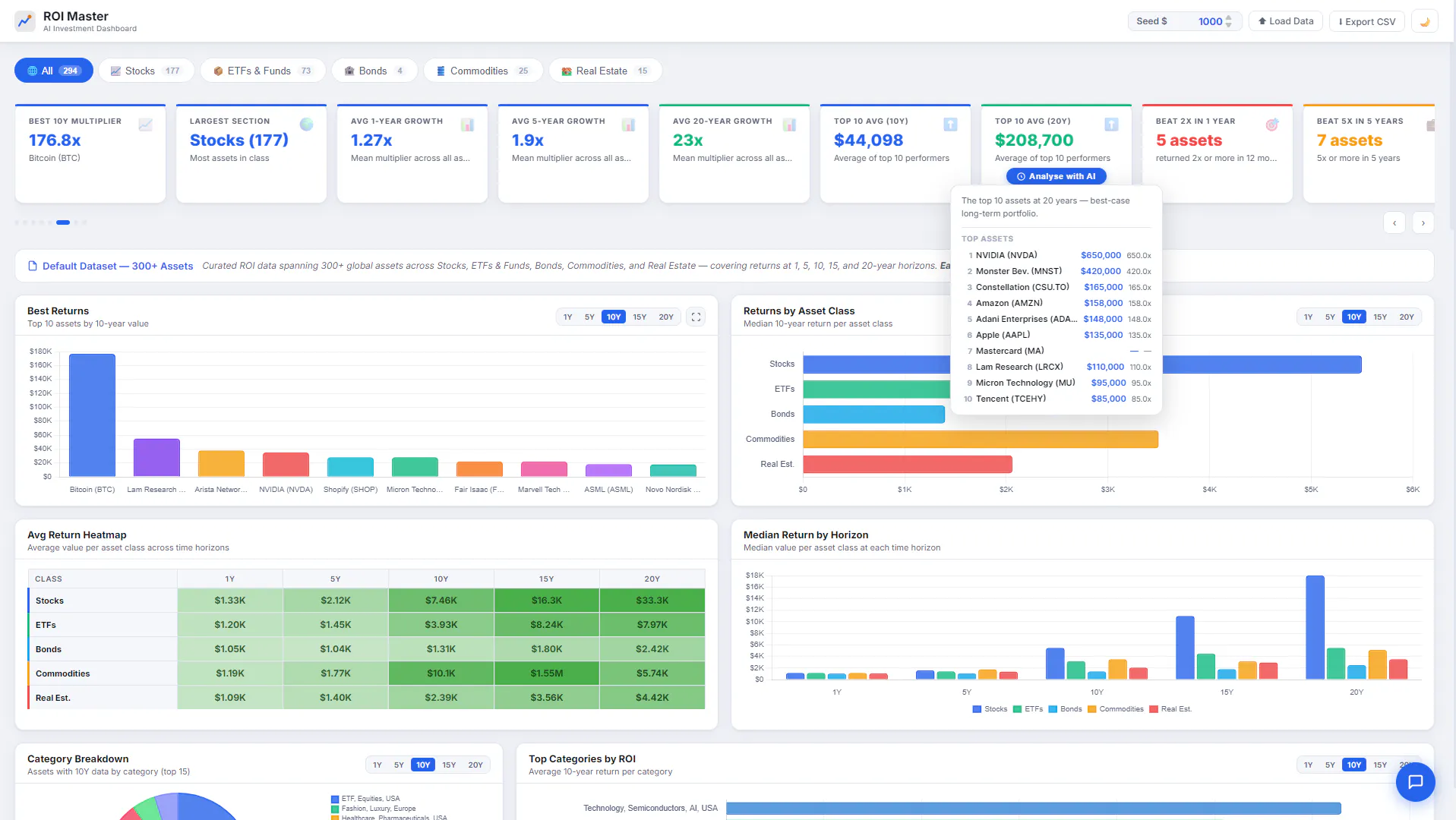
Task: Show the Real Estate tab
Action: pyautogui.click(x=605, y=71)
